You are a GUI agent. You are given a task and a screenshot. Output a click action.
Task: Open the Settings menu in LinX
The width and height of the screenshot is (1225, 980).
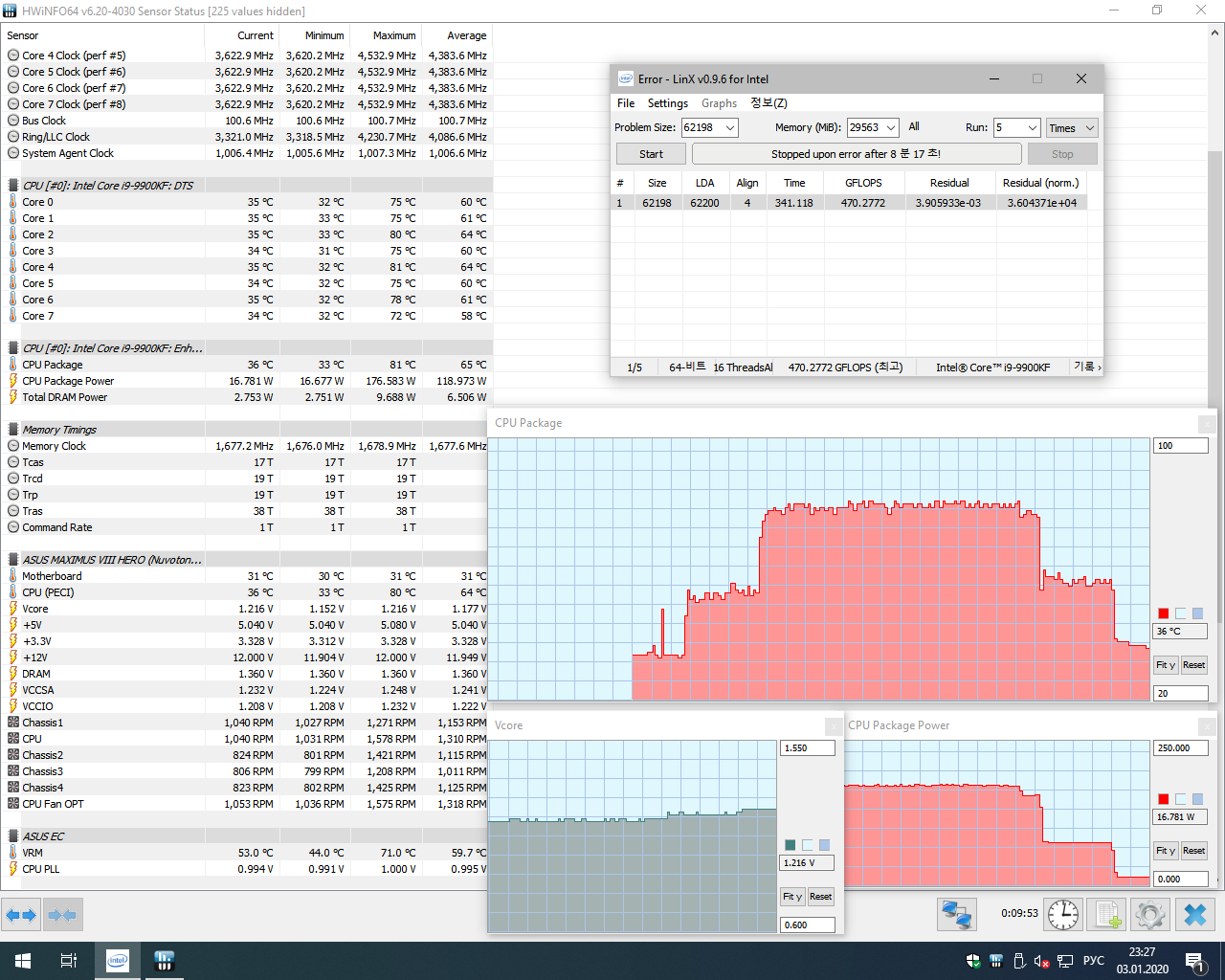(x=668, y=103)
